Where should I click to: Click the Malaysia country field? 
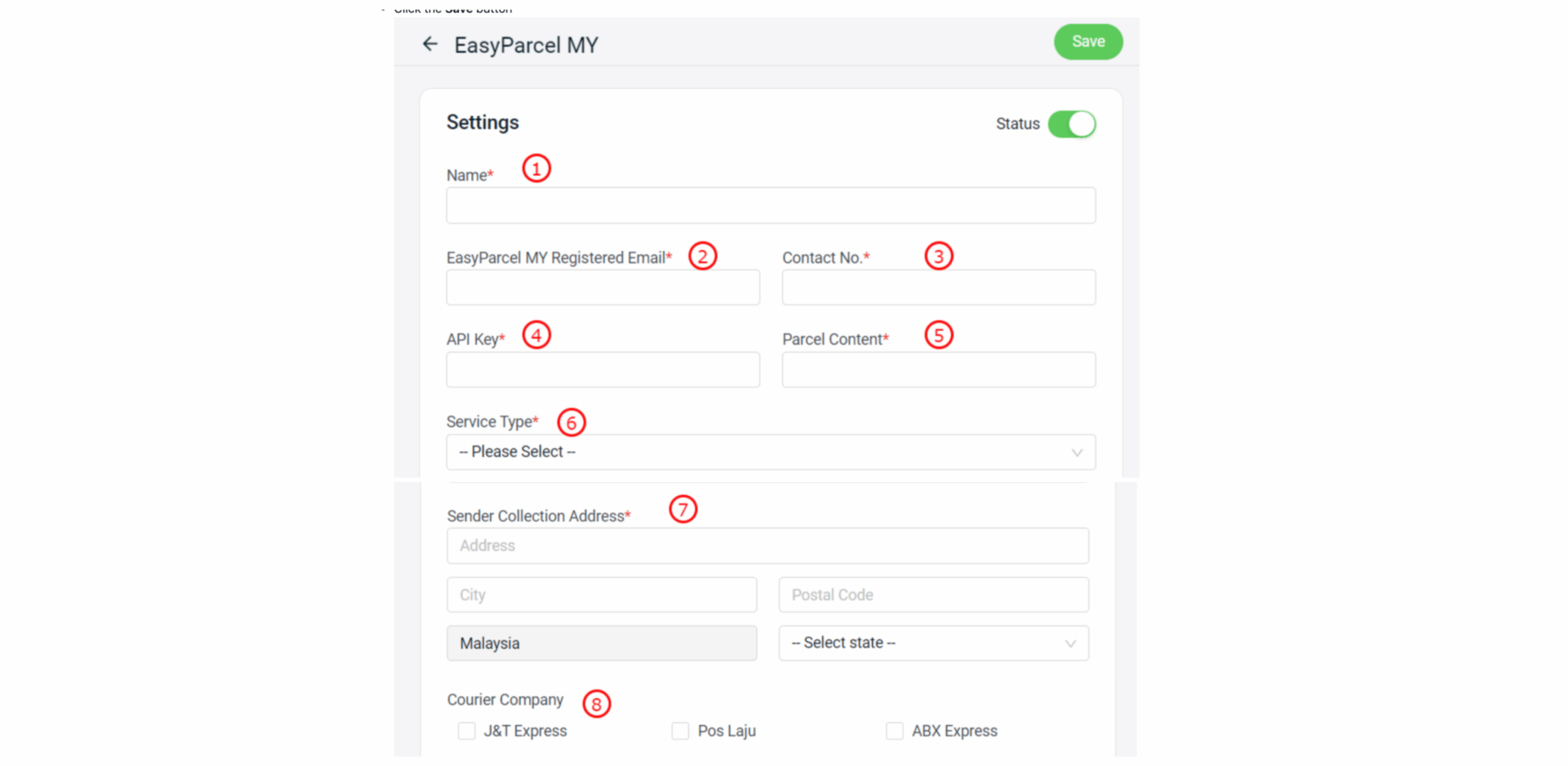(601, 643)
